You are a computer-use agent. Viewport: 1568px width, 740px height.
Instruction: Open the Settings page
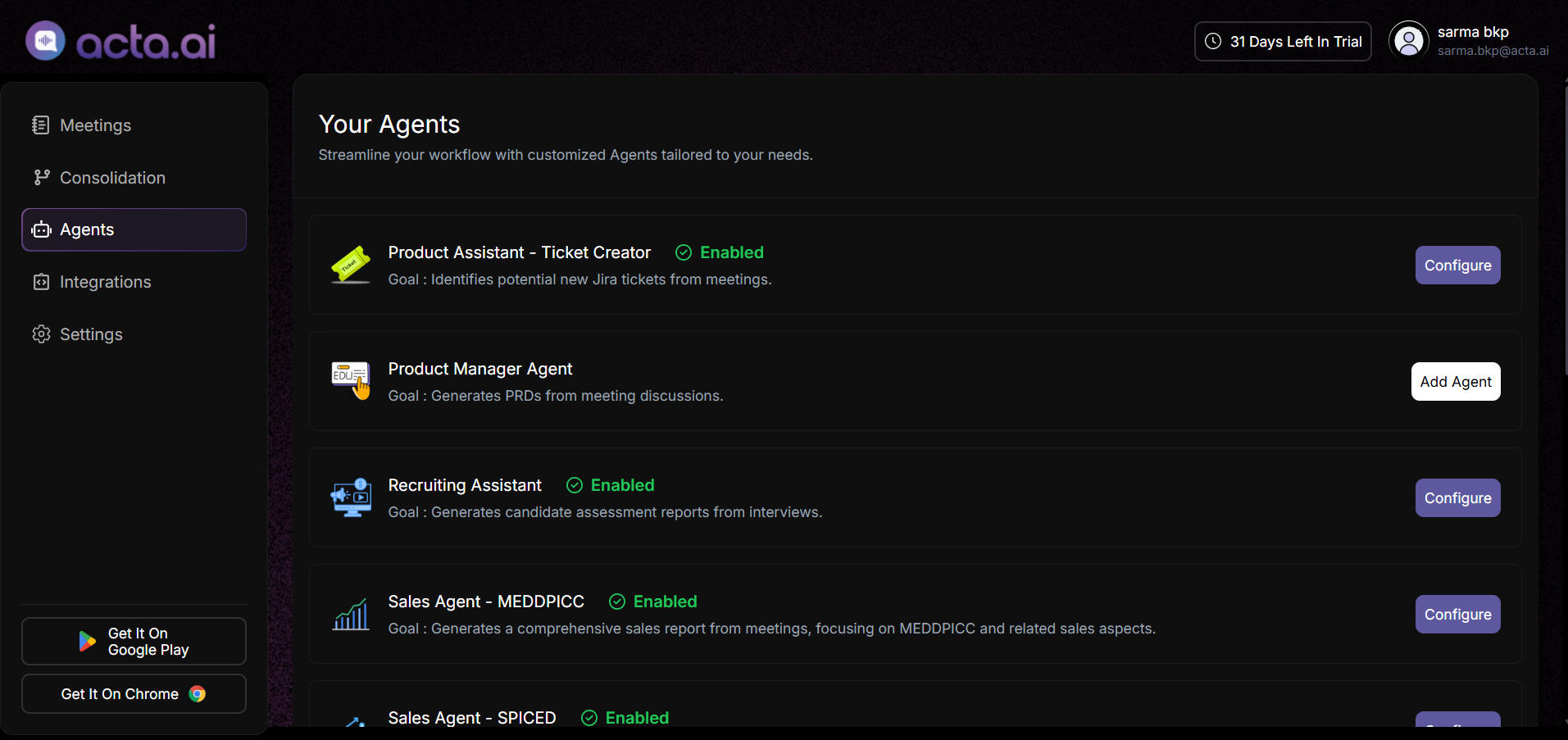click(x=91, y=334)
